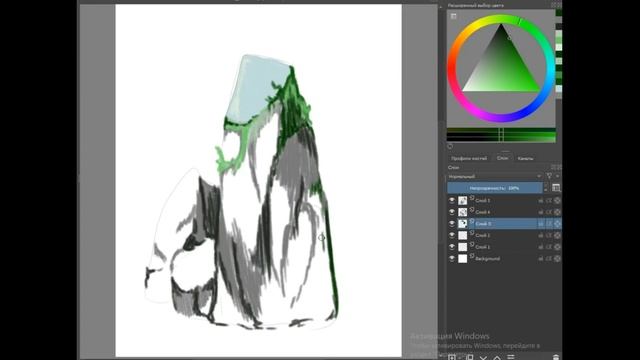Select the topmost layer in the list
Viewport: 640px width, 360px height.
(x=504, y=200)
